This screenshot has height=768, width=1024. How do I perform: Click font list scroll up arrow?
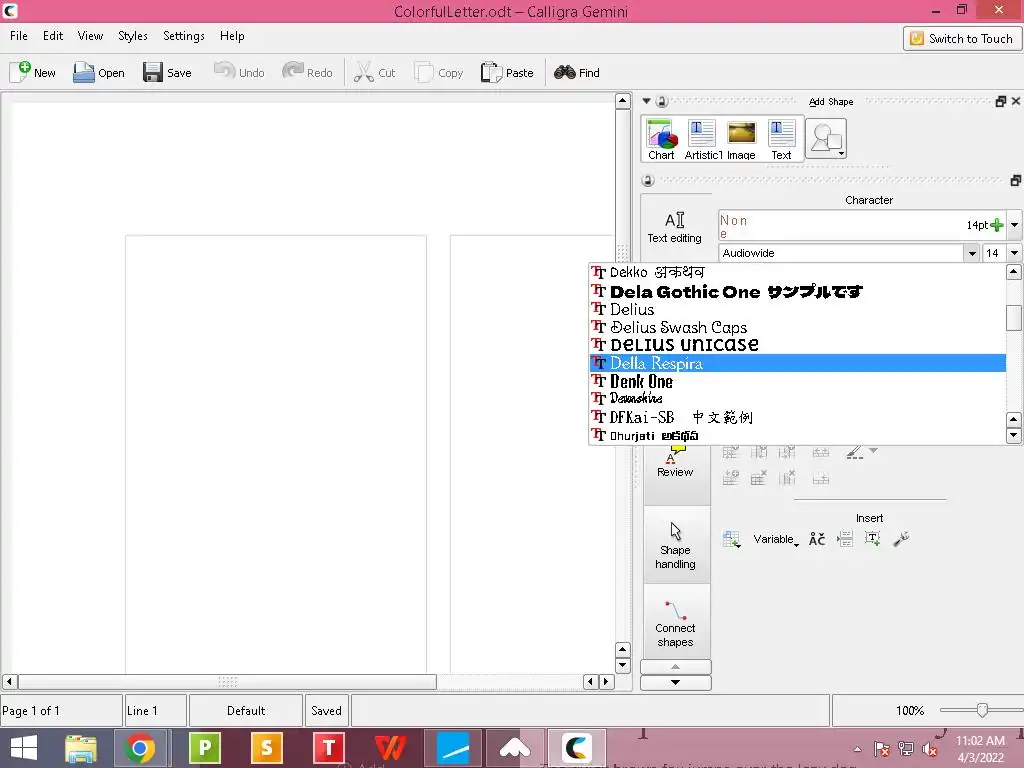(x=1014, y=272)
